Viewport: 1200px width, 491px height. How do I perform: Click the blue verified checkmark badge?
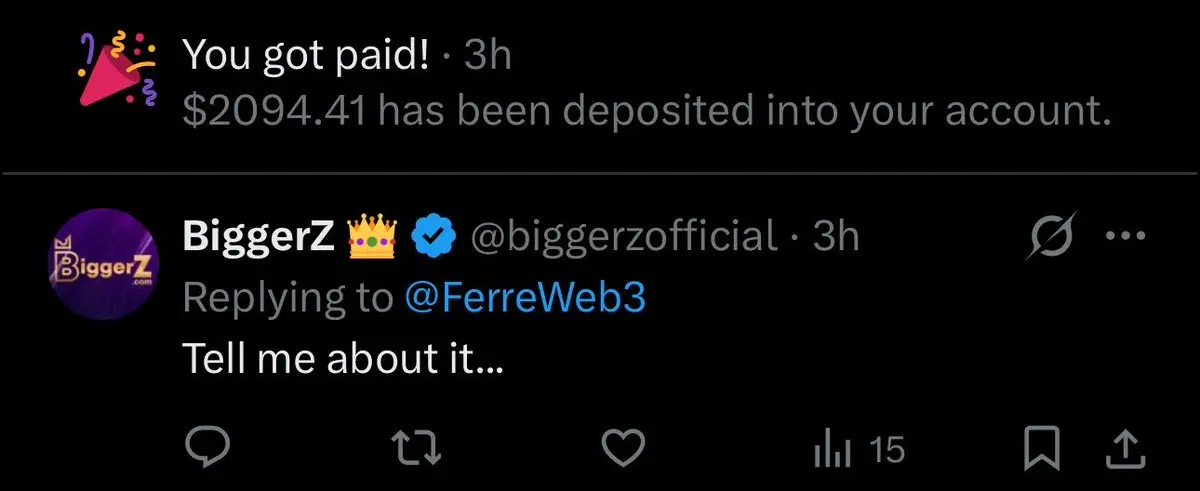tap(431, 237)
